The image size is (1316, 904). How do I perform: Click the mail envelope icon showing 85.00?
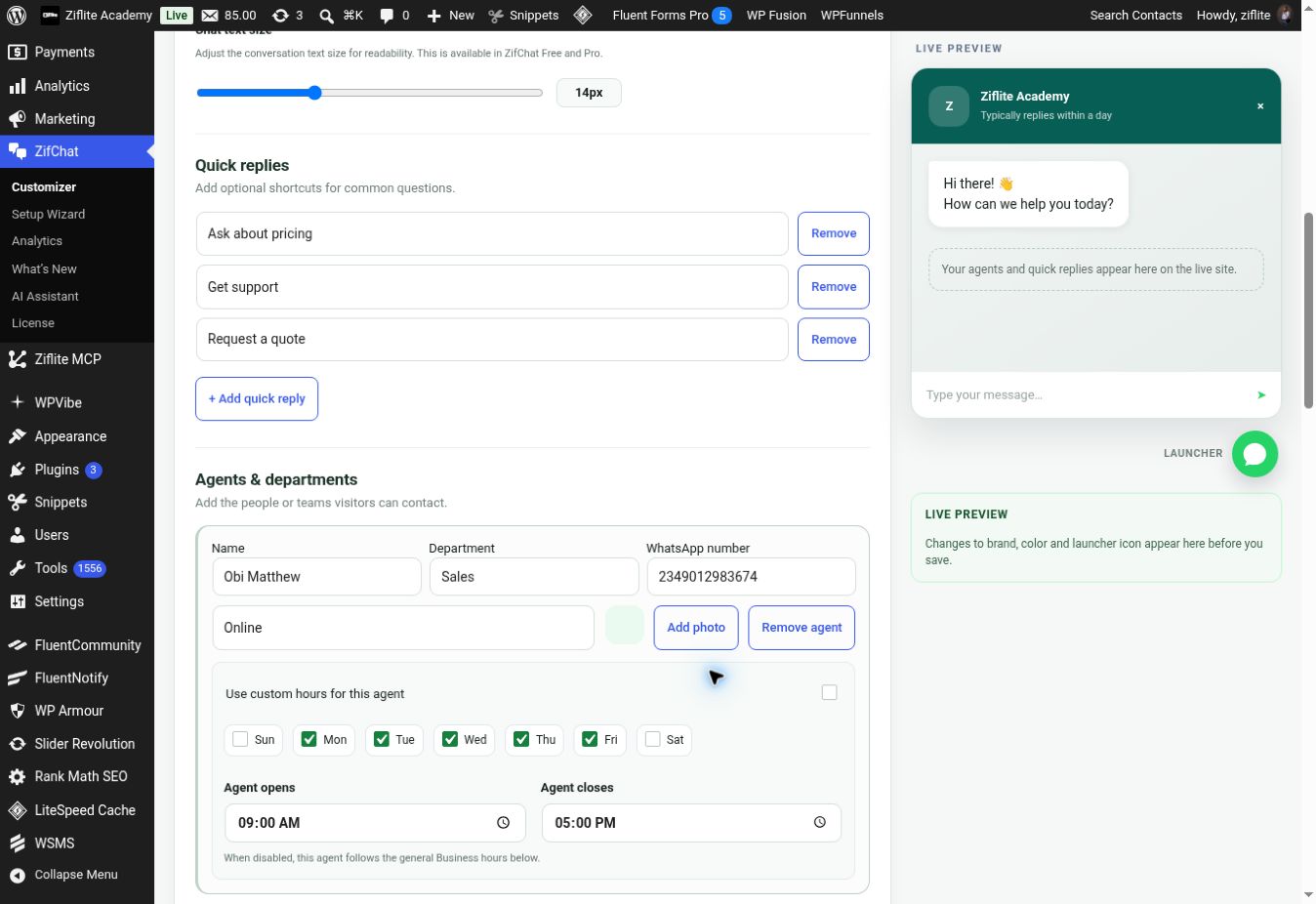pyautogui.click(x=210, y=15)
